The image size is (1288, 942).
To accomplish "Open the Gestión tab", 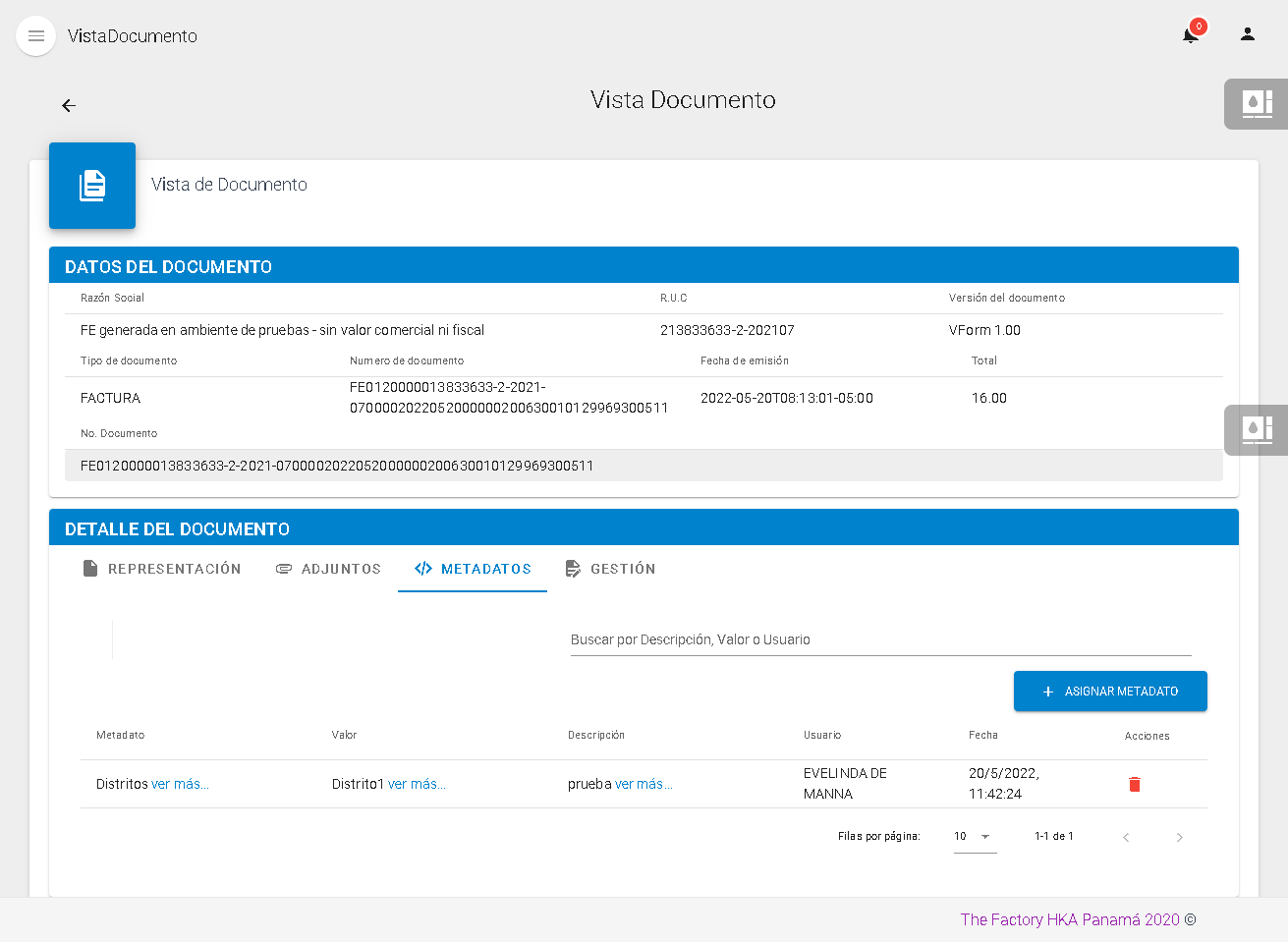I will [x=610, y=569].
